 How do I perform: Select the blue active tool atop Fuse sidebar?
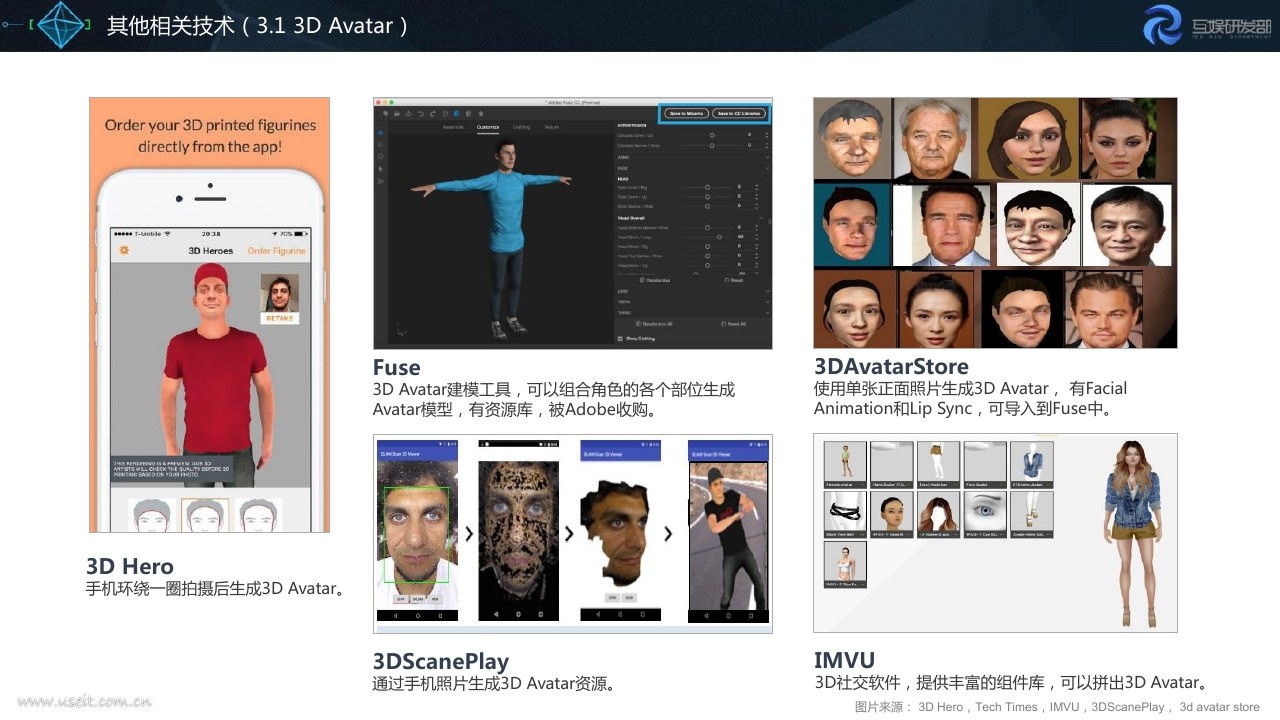click(380, 132)
